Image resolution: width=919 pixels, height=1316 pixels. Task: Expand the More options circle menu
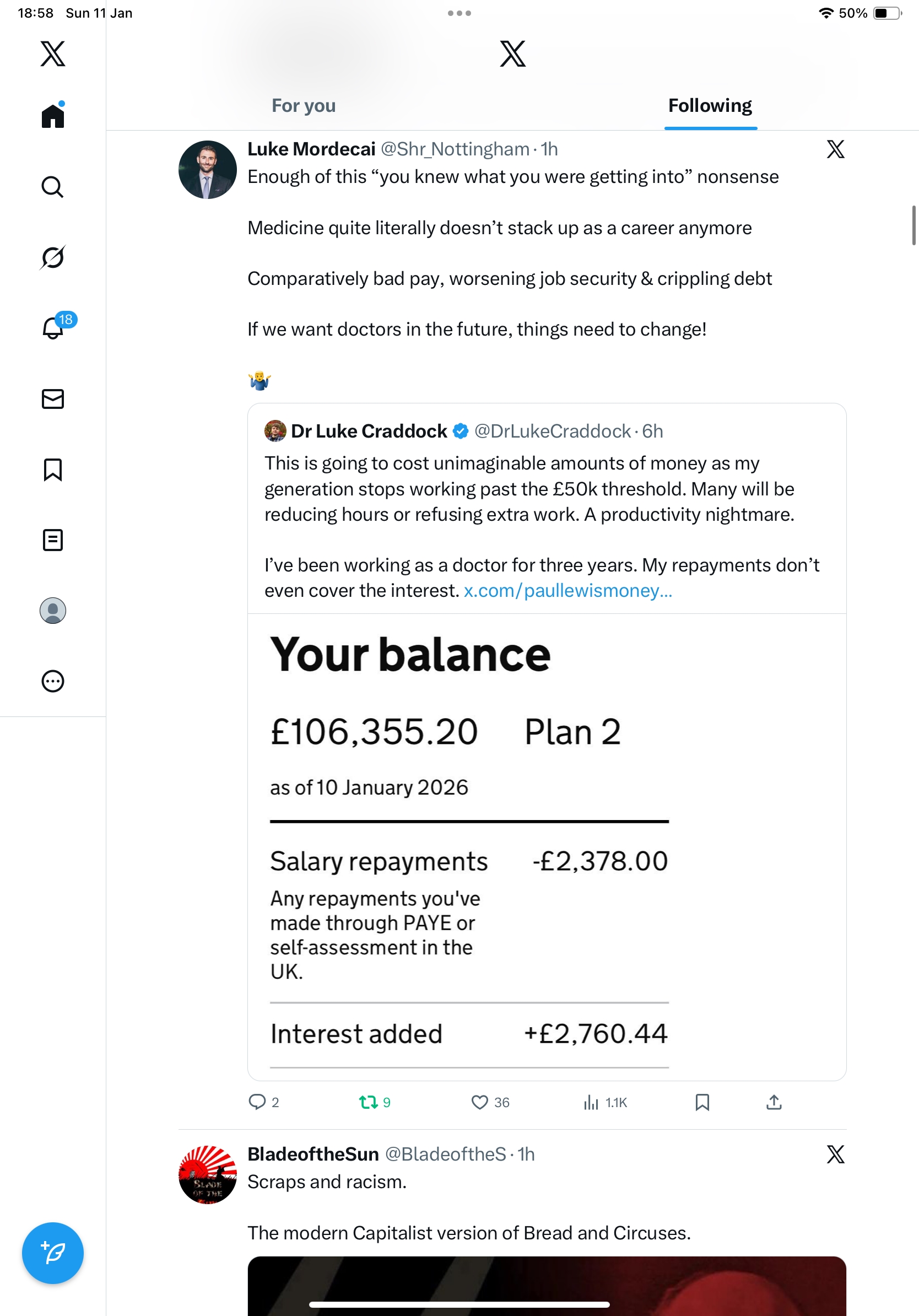[53, 681]
